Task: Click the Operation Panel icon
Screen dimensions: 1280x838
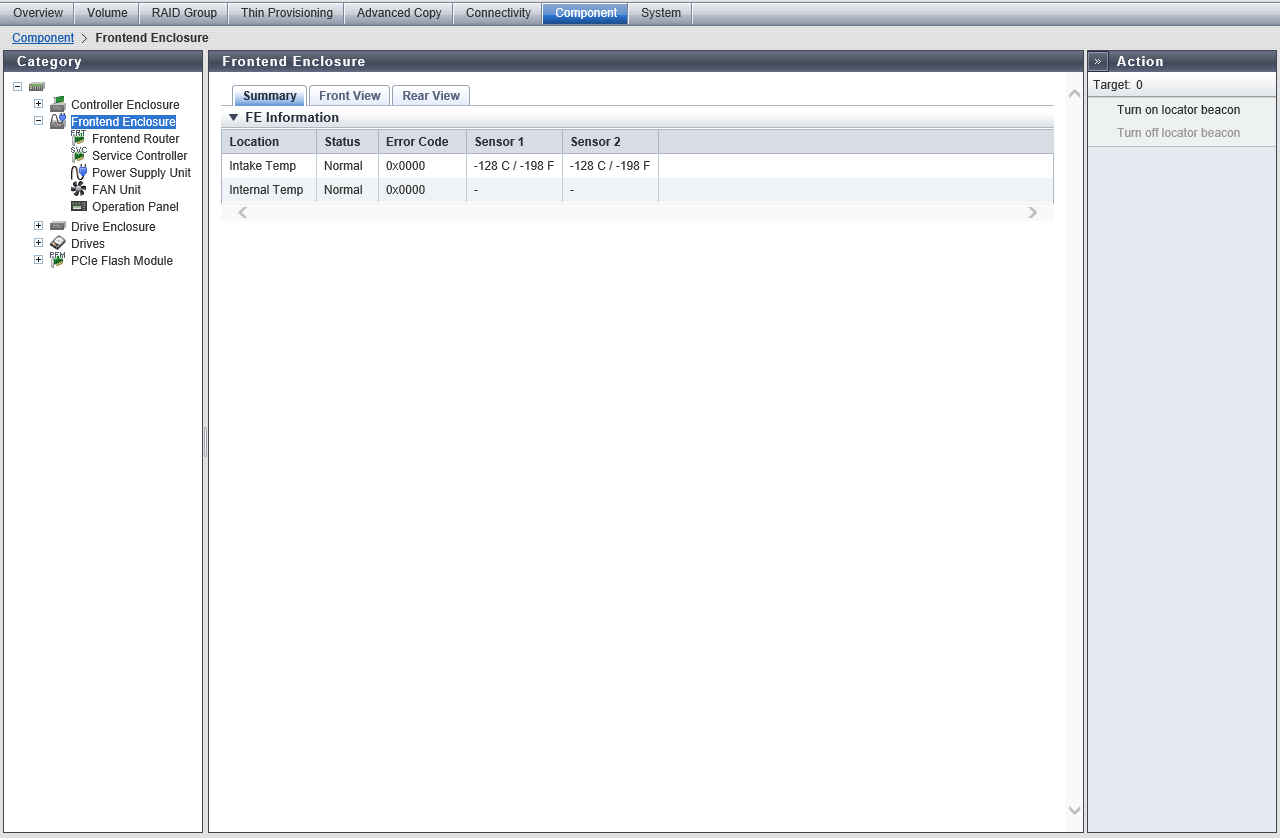Action: tap(79, 206)
